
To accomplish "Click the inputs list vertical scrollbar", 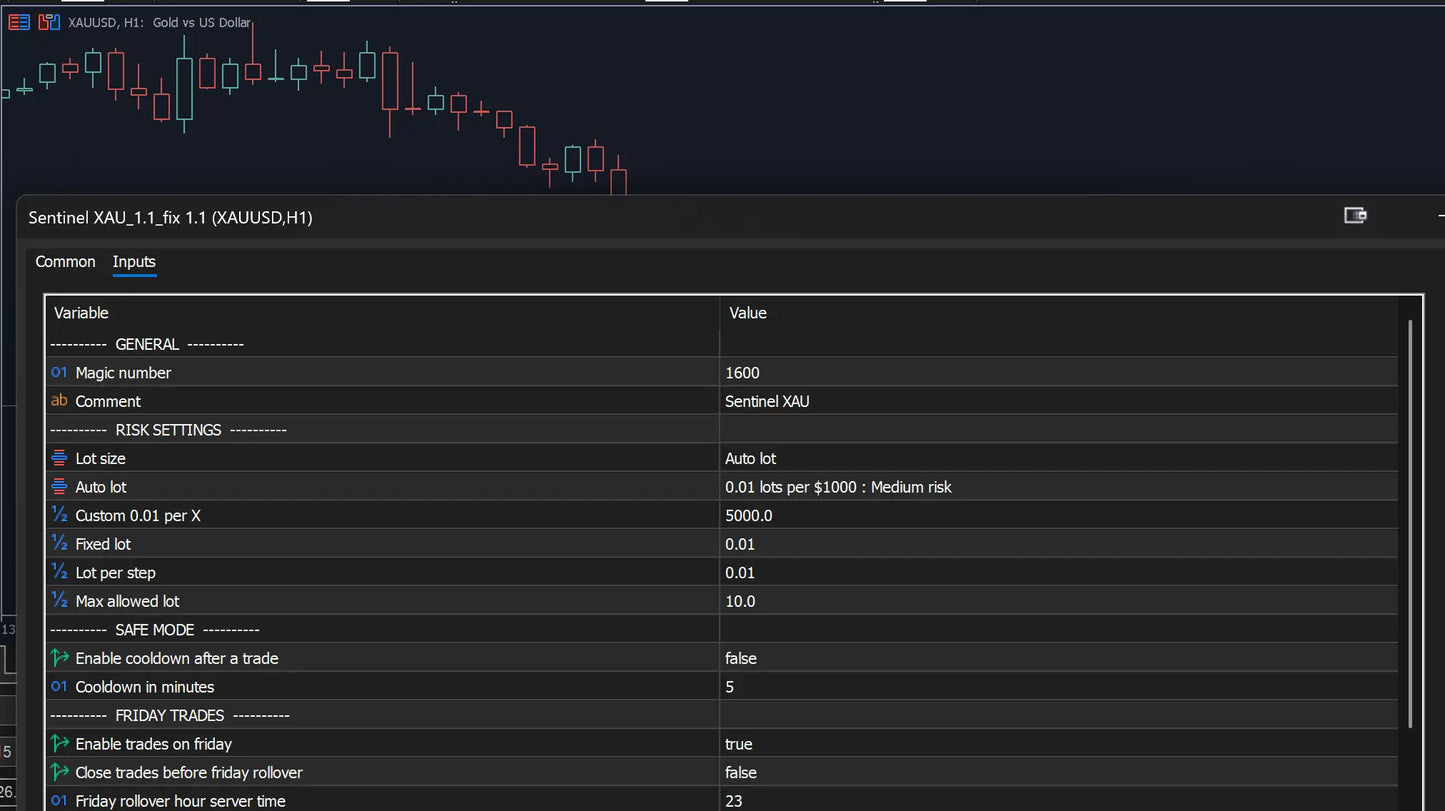I will [x=1410, y=524].
